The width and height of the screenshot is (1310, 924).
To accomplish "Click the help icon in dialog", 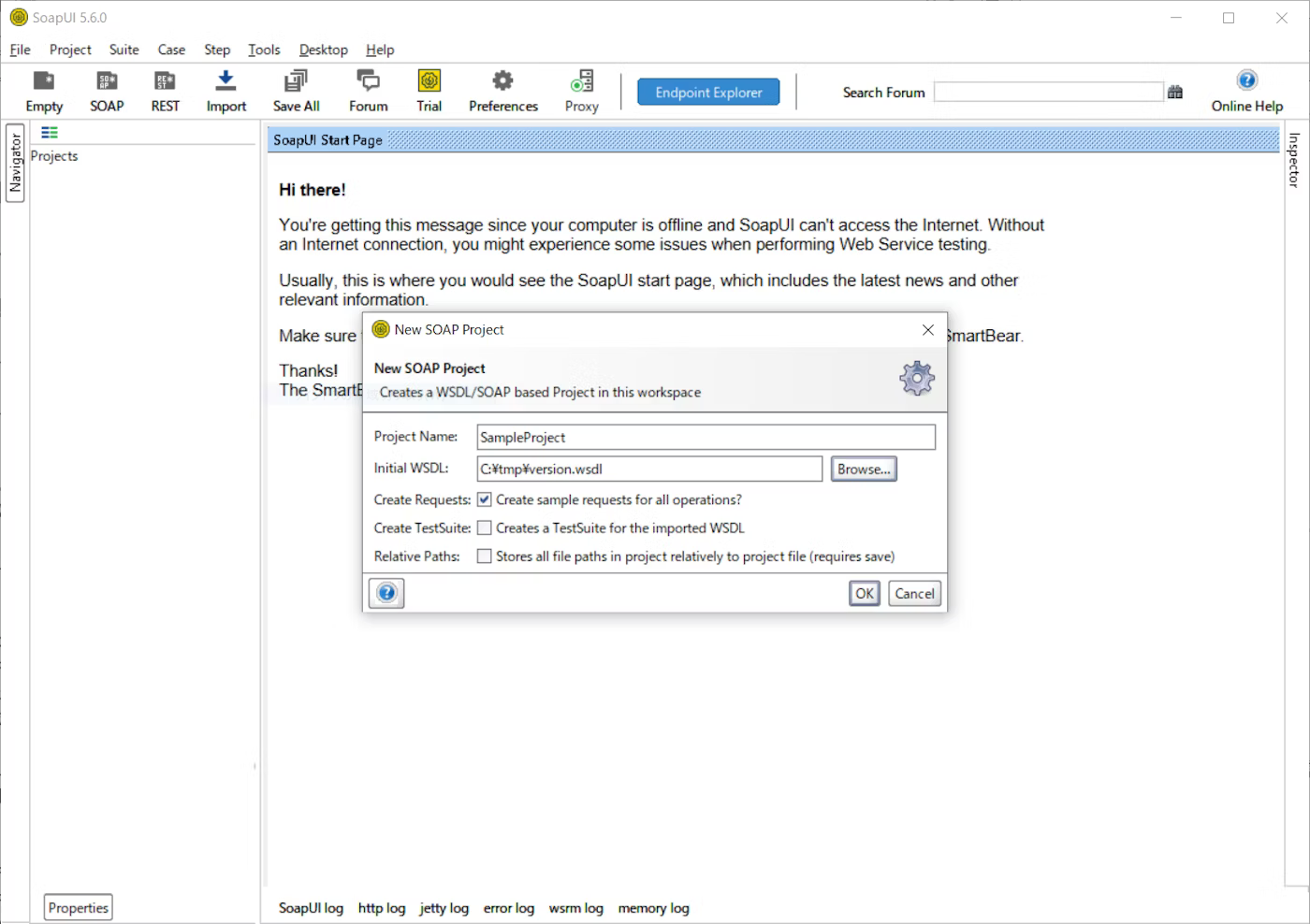I will tap(386, 593).
